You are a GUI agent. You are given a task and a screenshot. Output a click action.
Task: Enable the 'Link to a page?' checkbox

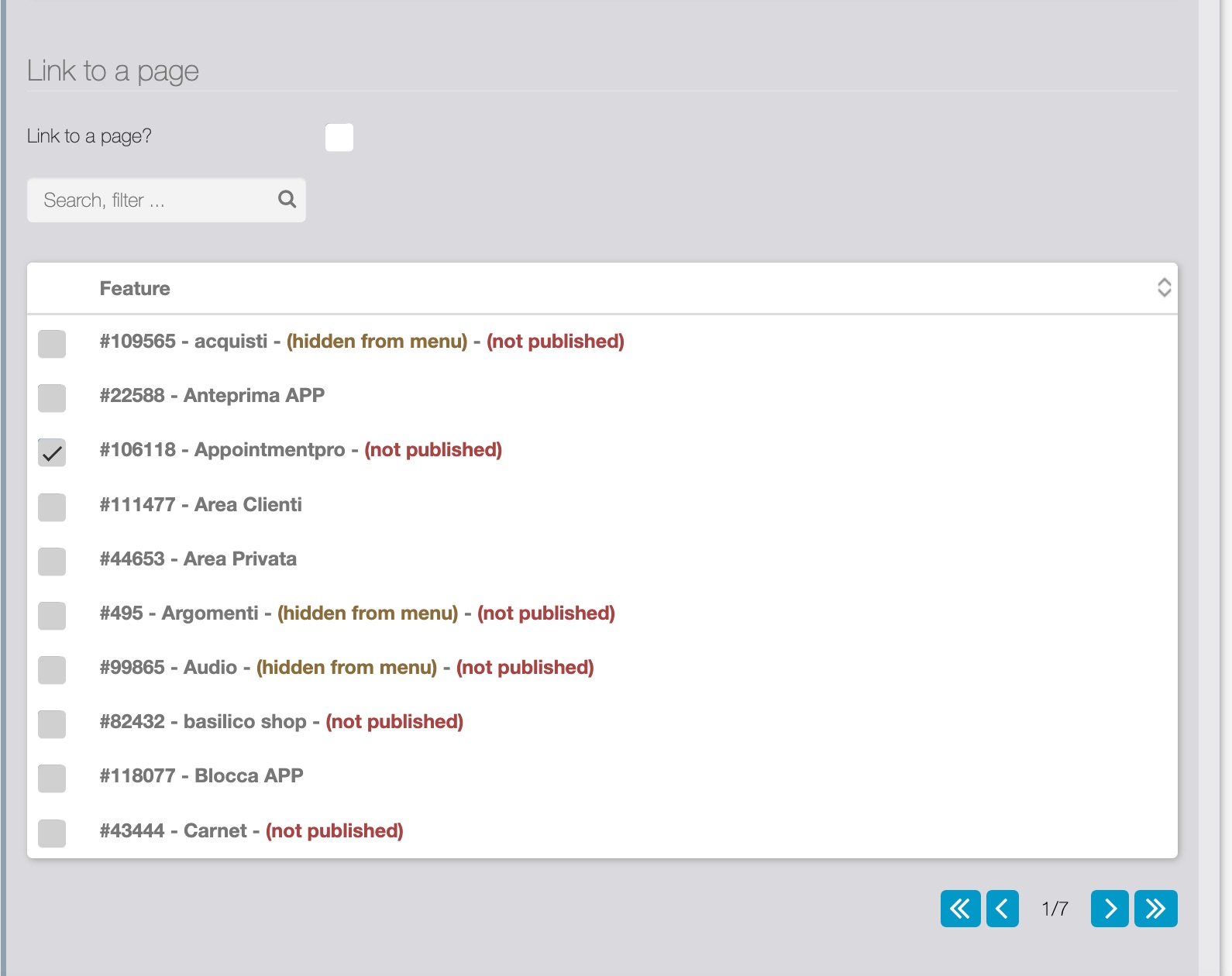coord(339,138)
